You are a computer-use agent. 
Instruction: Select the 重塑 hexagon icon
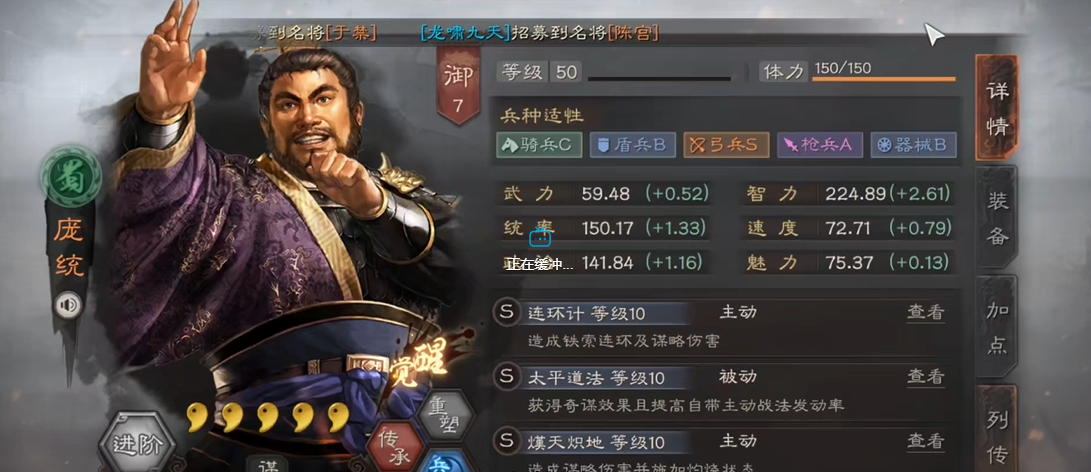[446, 415]
